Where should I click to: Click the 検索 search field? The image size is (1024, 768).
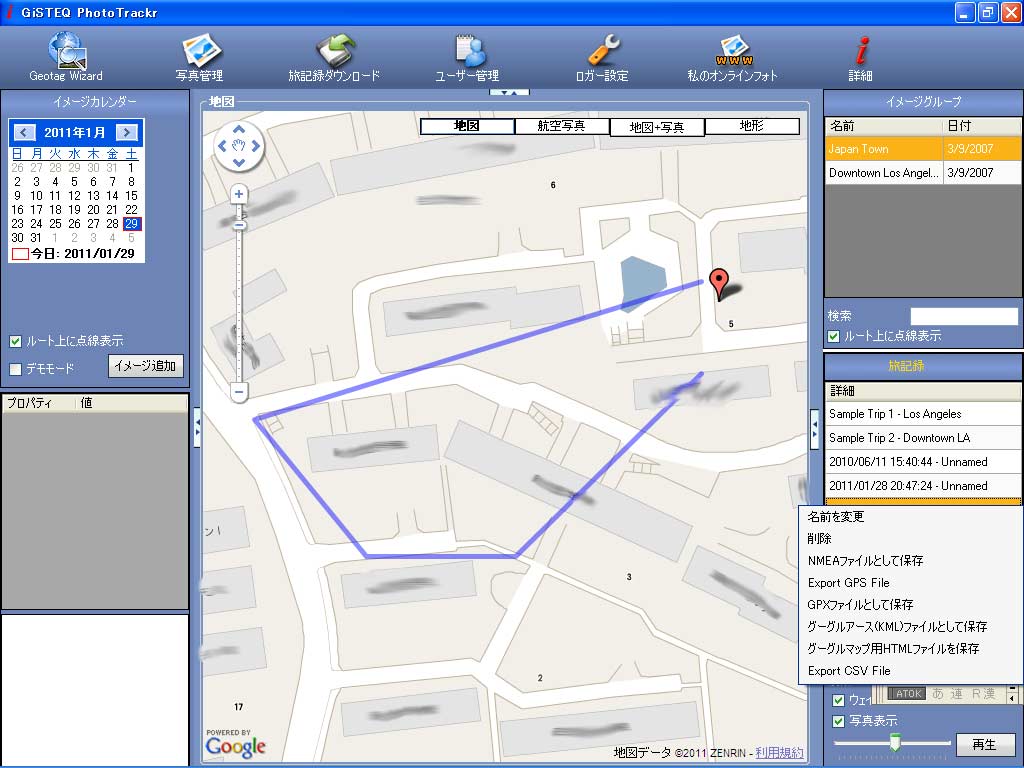[964, 316]
